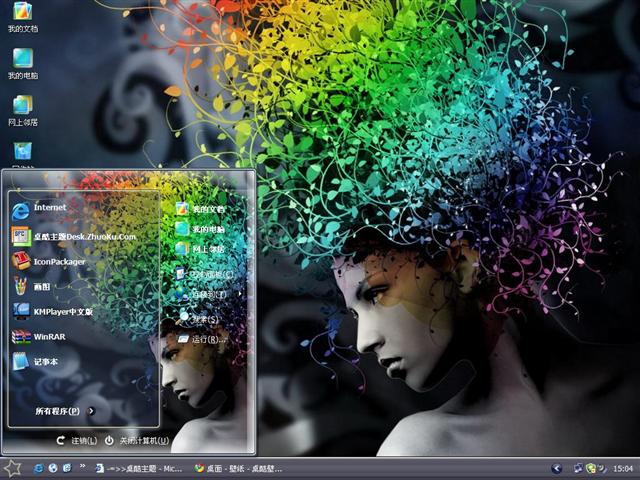Select 网上邻居 desktop icon

23,111
